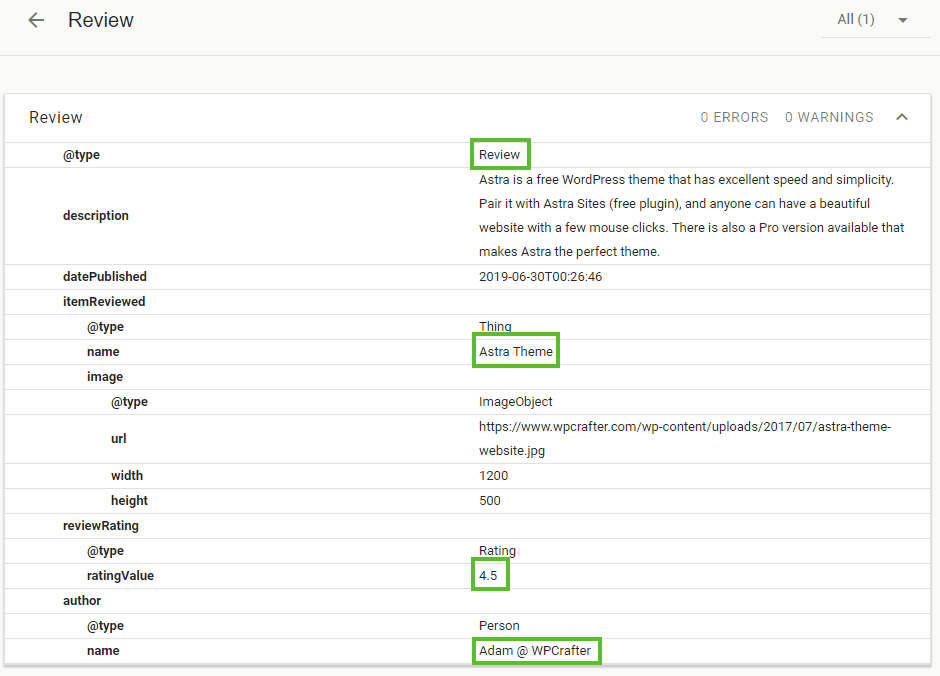Viewport: 940px width, 676px height.
Task: Select the rating value 4.5
Action: tap(488, 576)
